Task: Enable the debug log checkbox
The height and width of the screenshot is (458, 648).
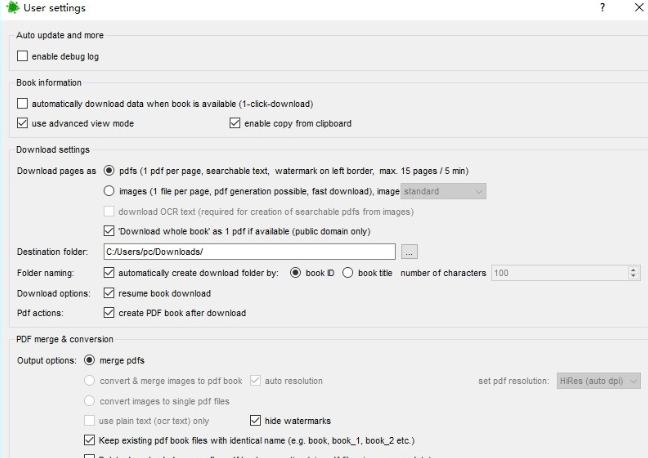Action: coord(23,57)
